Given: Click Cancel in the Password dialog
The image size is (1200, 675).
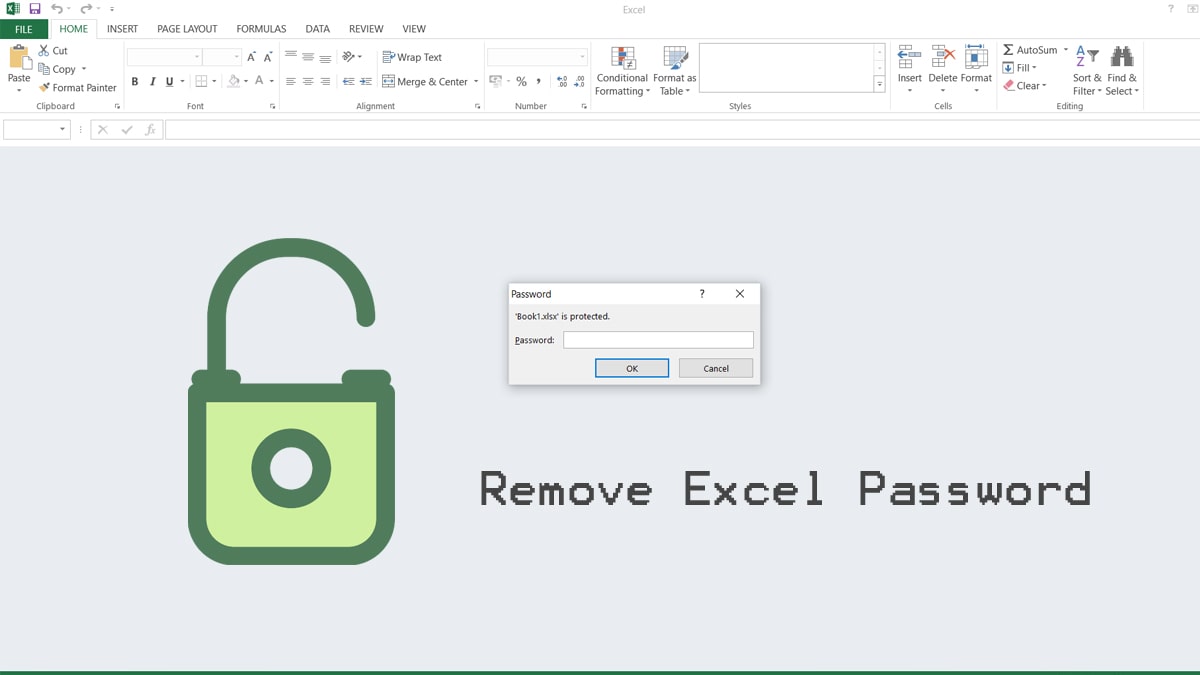Looking at the screenshot, I should [x=716, y=368].
